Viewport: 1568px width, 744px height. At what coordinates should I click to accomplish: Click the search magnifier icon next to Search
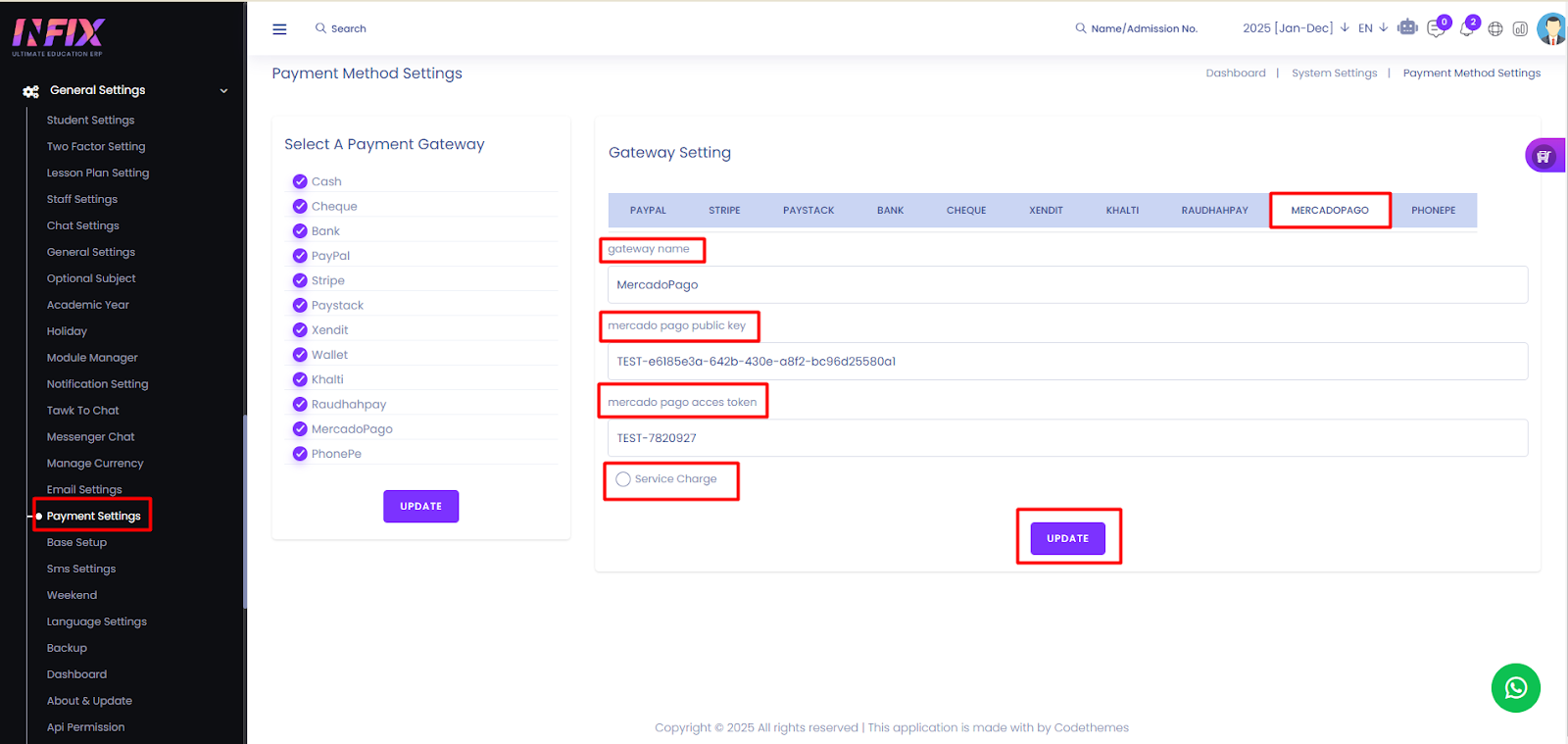pyautogui.click(x=320, y=28)
